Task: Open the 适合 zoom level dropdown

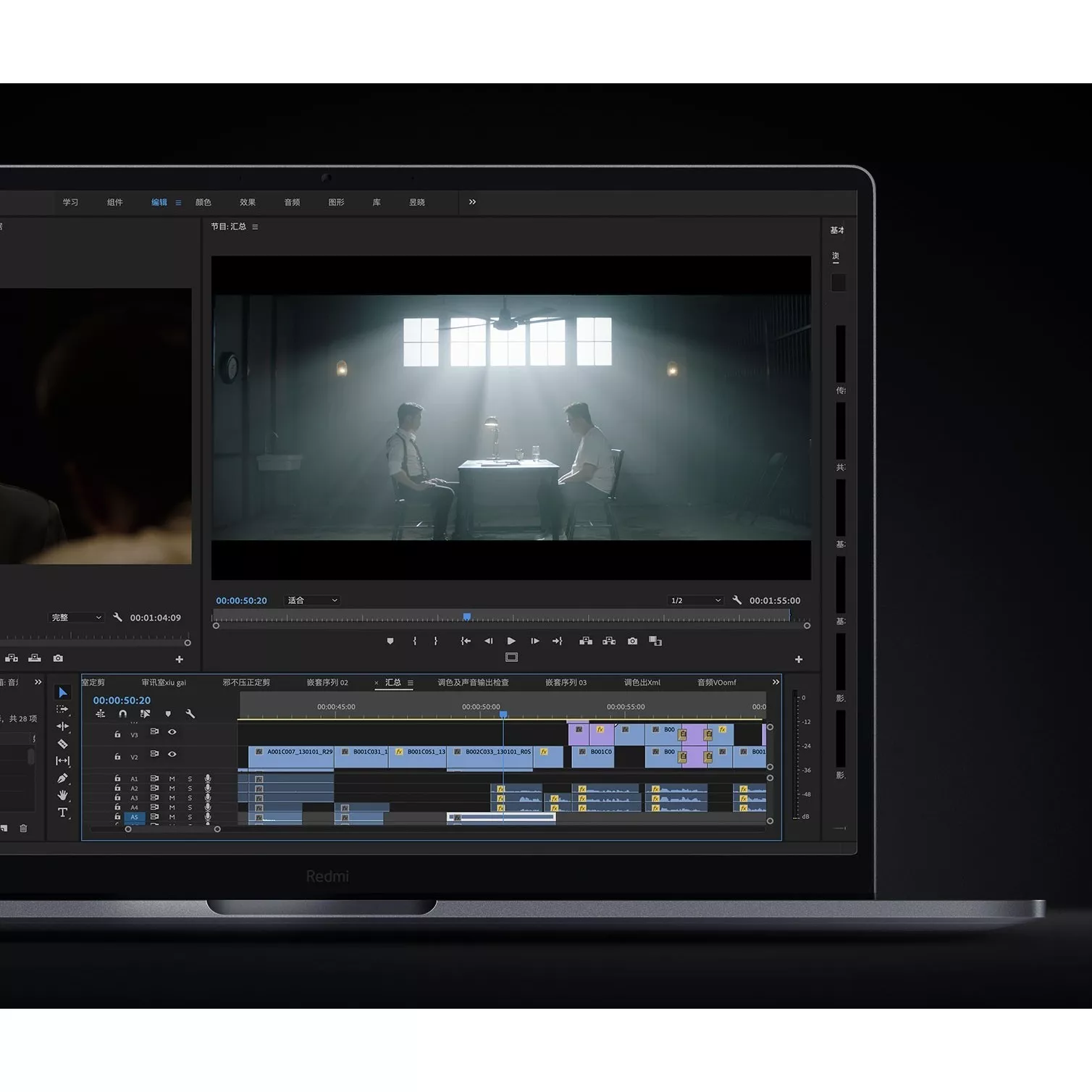Action: pos(312,600)
